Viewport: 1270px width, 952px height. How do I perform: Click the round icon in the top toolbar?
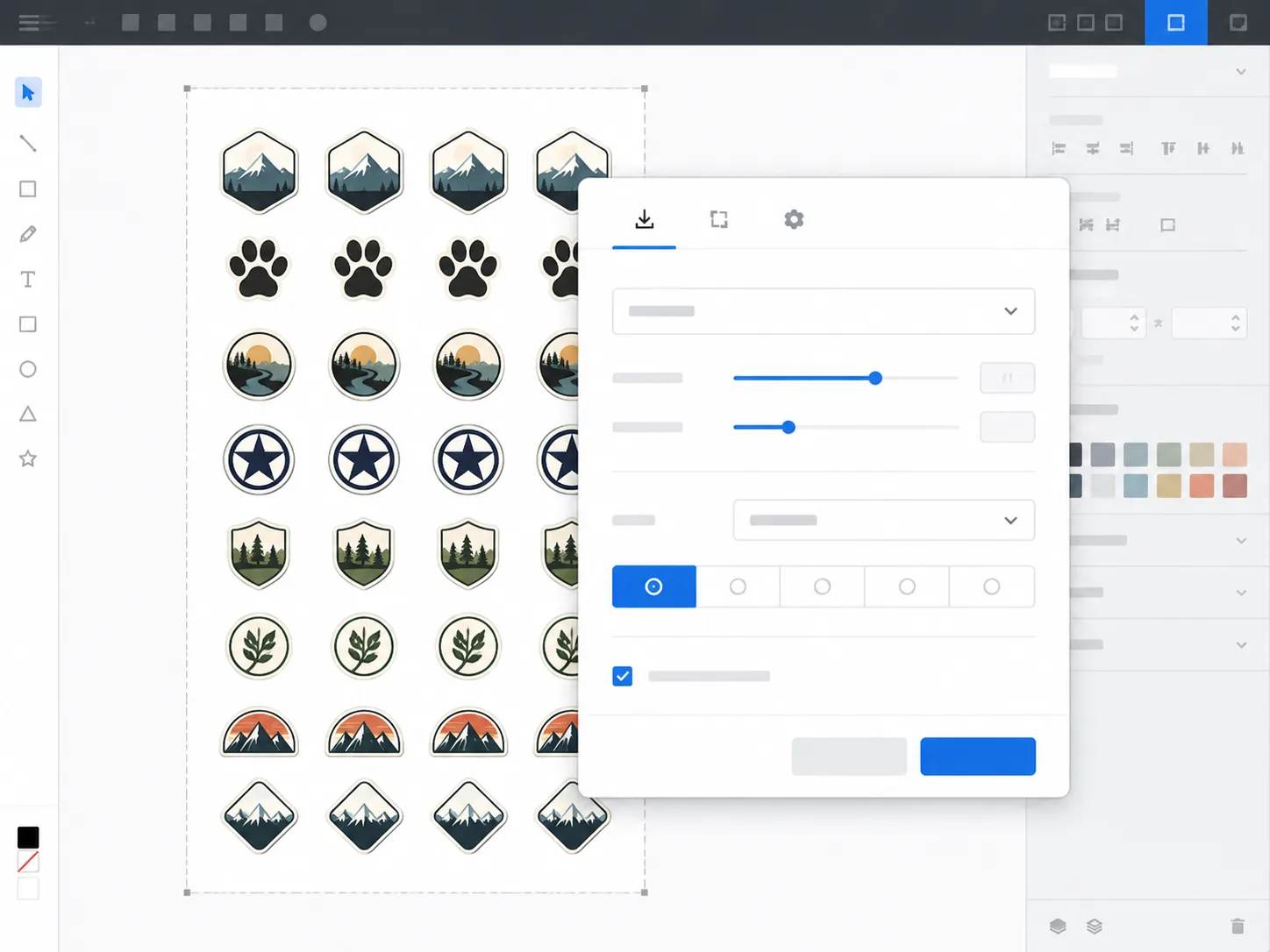(318, 23)
